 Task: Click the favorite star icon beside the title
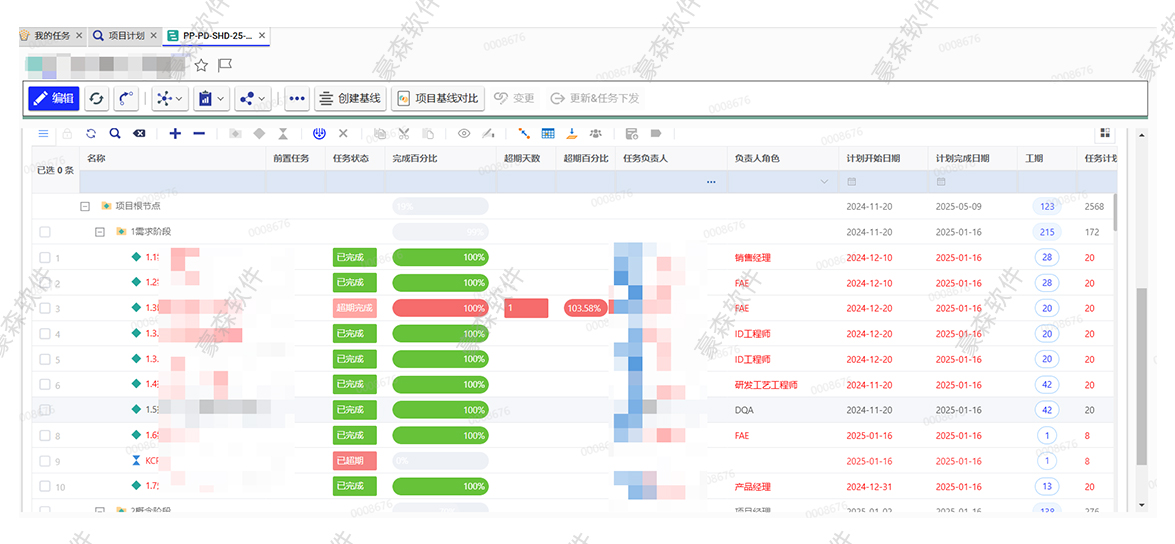pyautogui.click(x=201, y=65)
